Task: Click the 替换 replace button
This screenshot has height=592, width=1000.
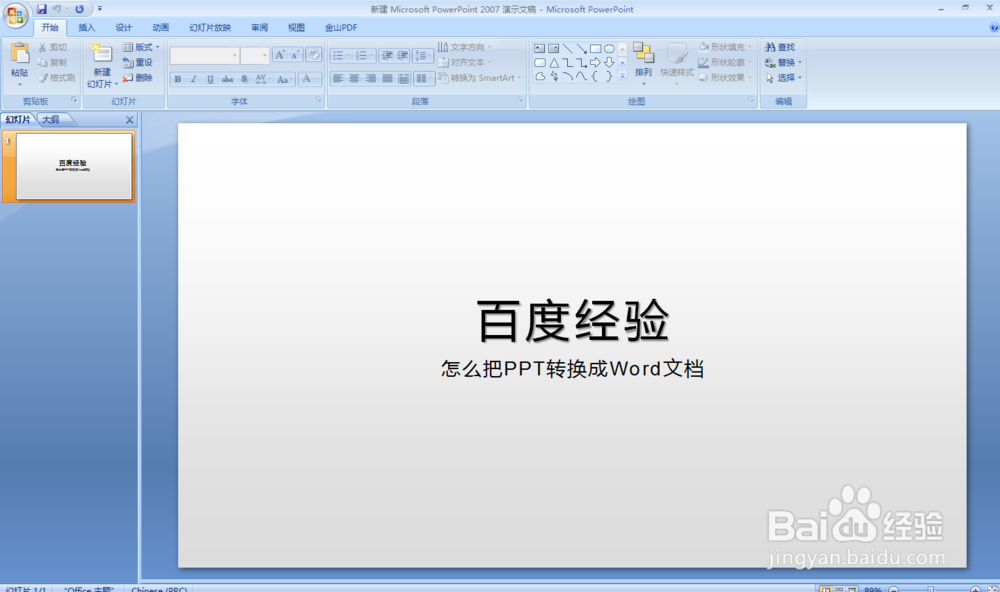Action: click(x=783, y=63)
